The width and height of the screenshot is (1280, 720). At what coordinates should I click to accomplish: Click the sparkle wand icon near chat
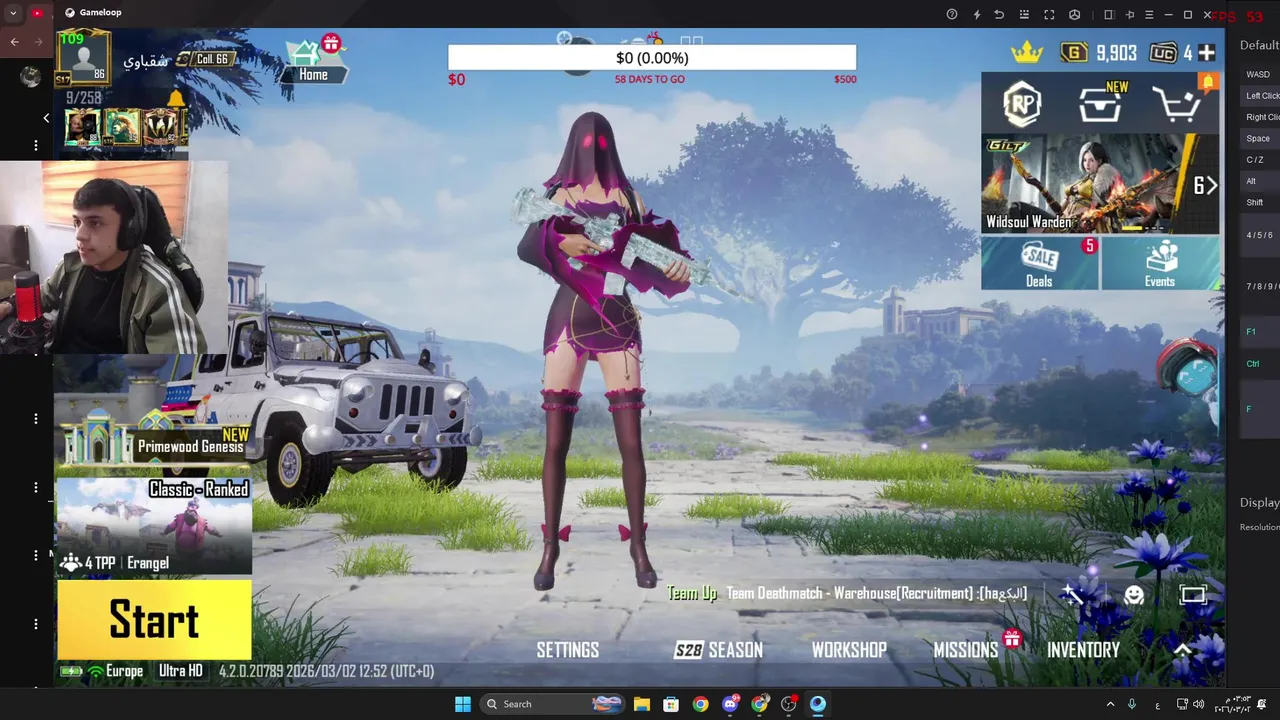click(x=1073, y=595)
